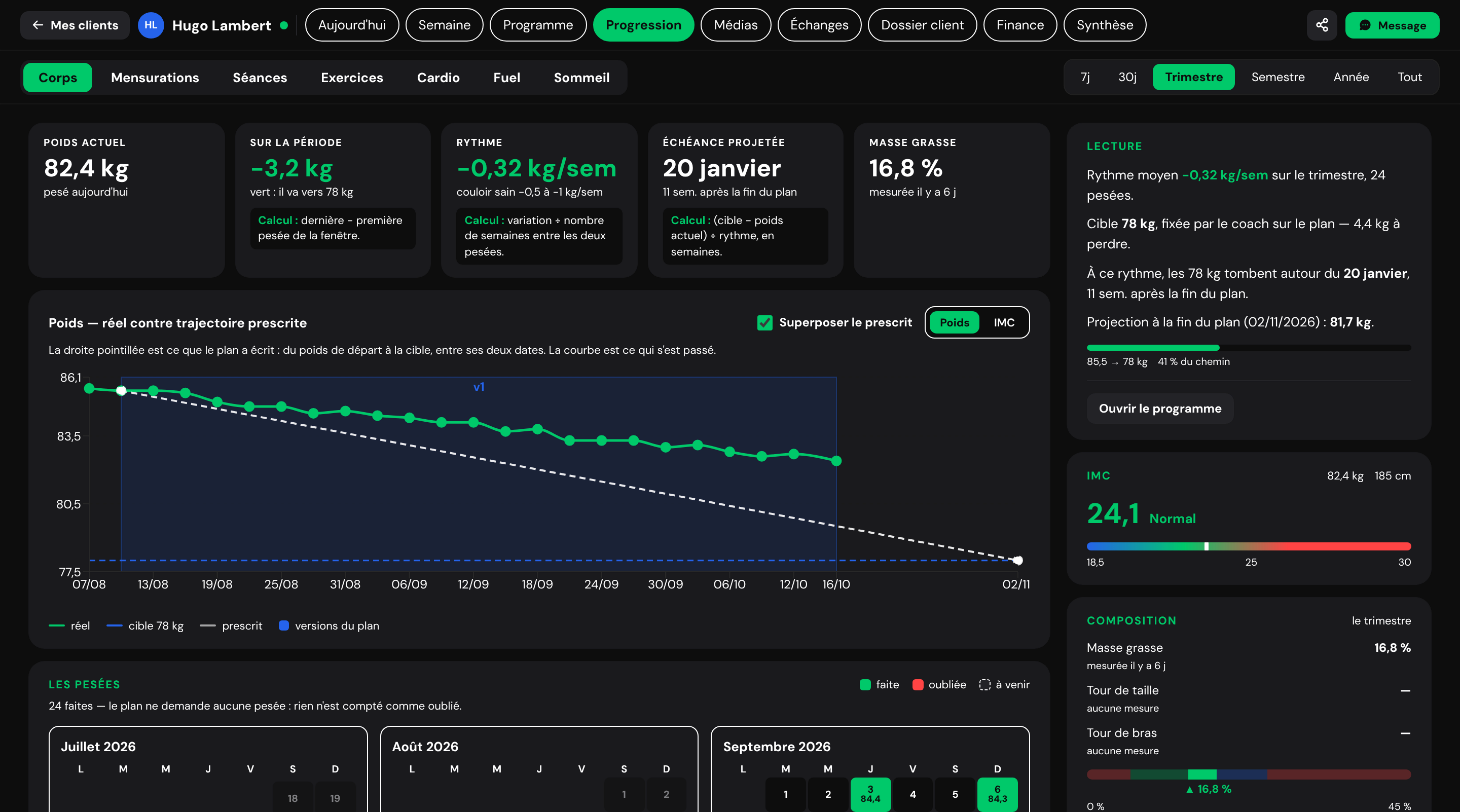
Task: Set the period to Année
Action: [x=1350, y=77]
